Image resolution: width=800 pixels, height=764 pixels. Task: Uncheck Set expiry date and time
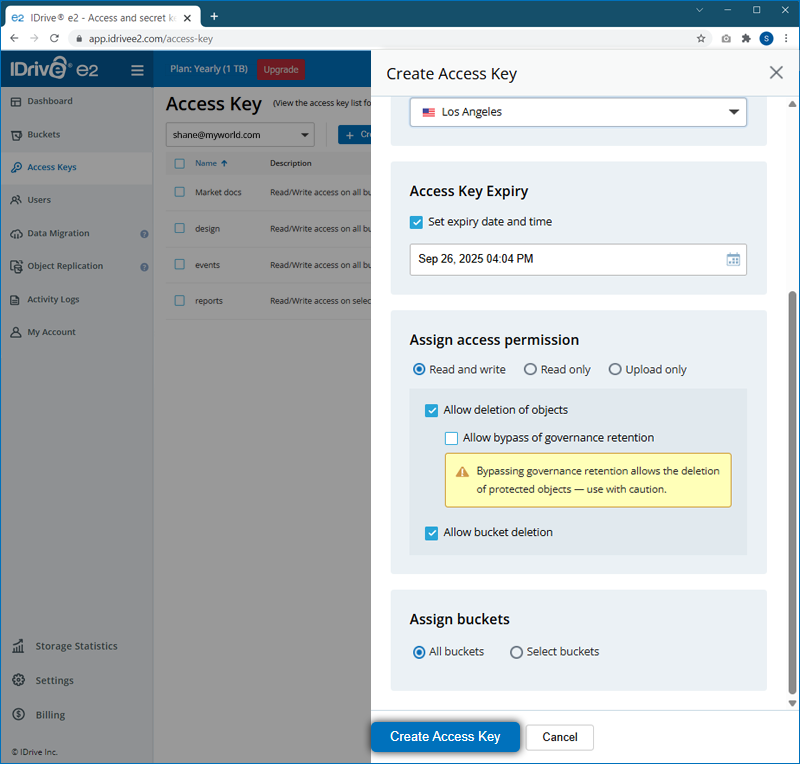click(x=416, y=222)
